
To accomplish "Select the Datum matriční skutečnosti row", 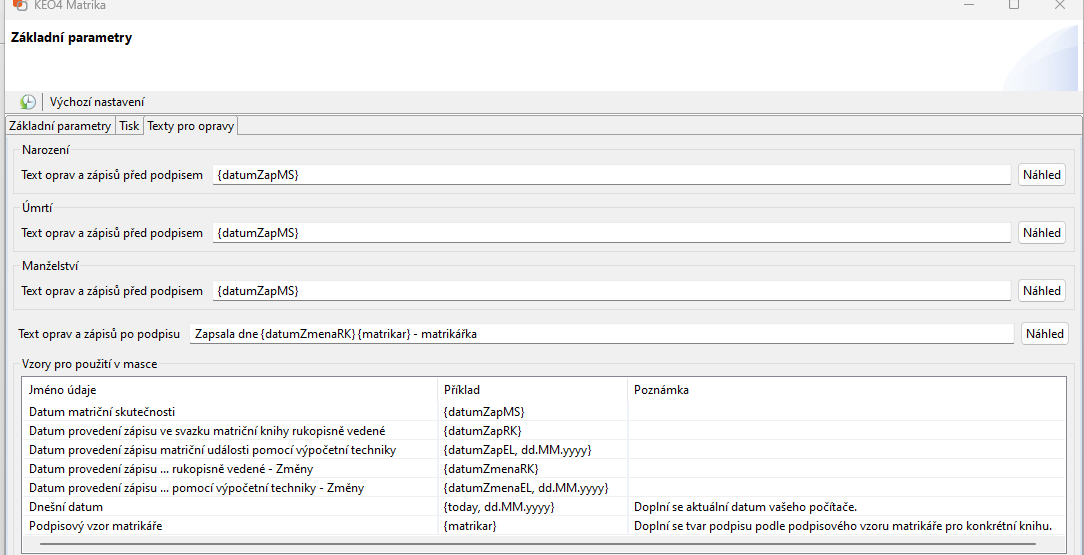I will pyautogui.click(x=103, y=412).
